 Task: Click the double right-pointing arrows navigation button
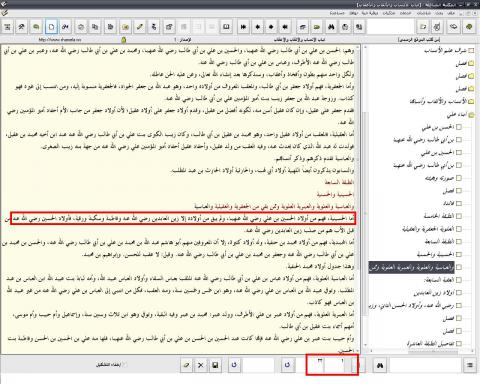pos(243,27)
